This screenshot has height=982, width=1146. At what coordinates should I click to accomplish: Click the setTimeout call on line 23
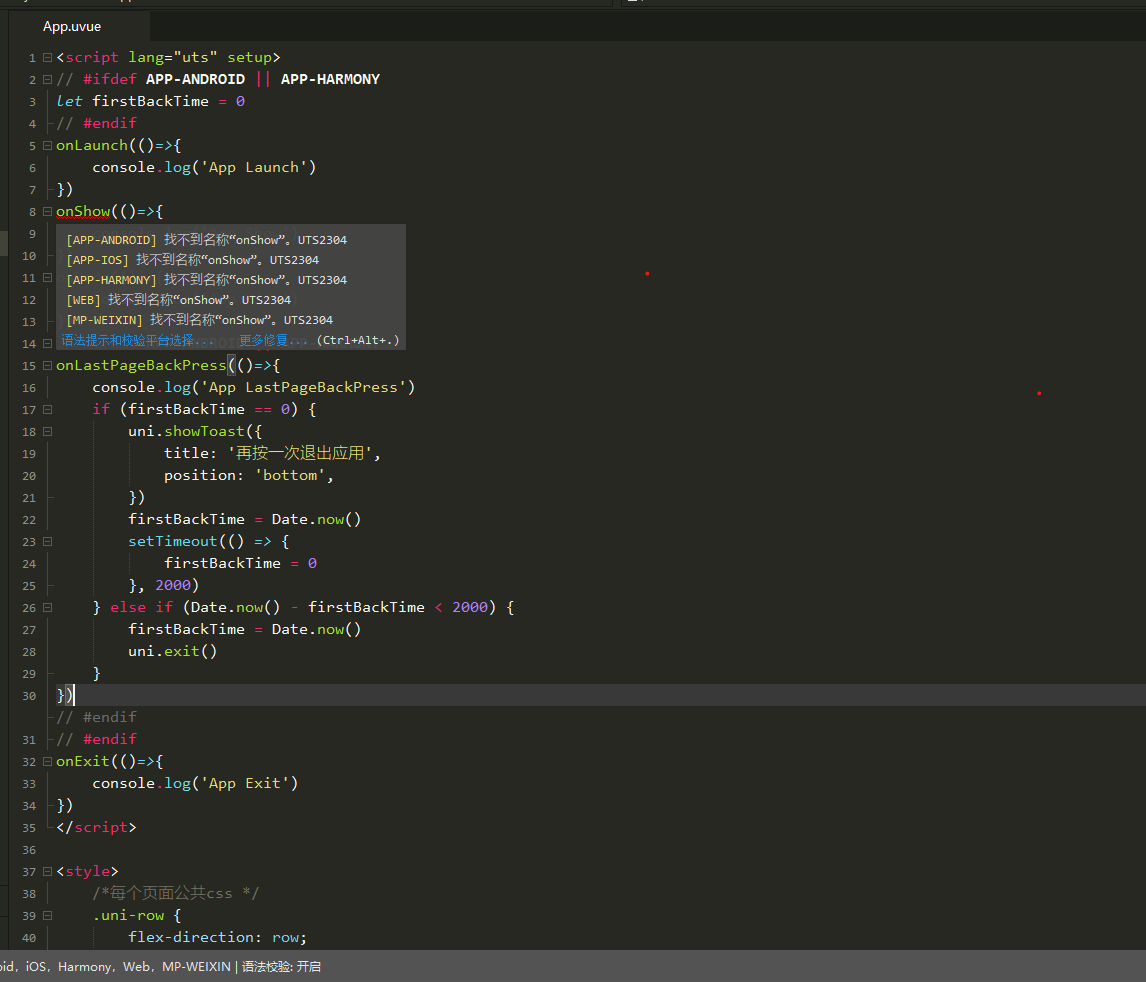(x=172, y=541)
